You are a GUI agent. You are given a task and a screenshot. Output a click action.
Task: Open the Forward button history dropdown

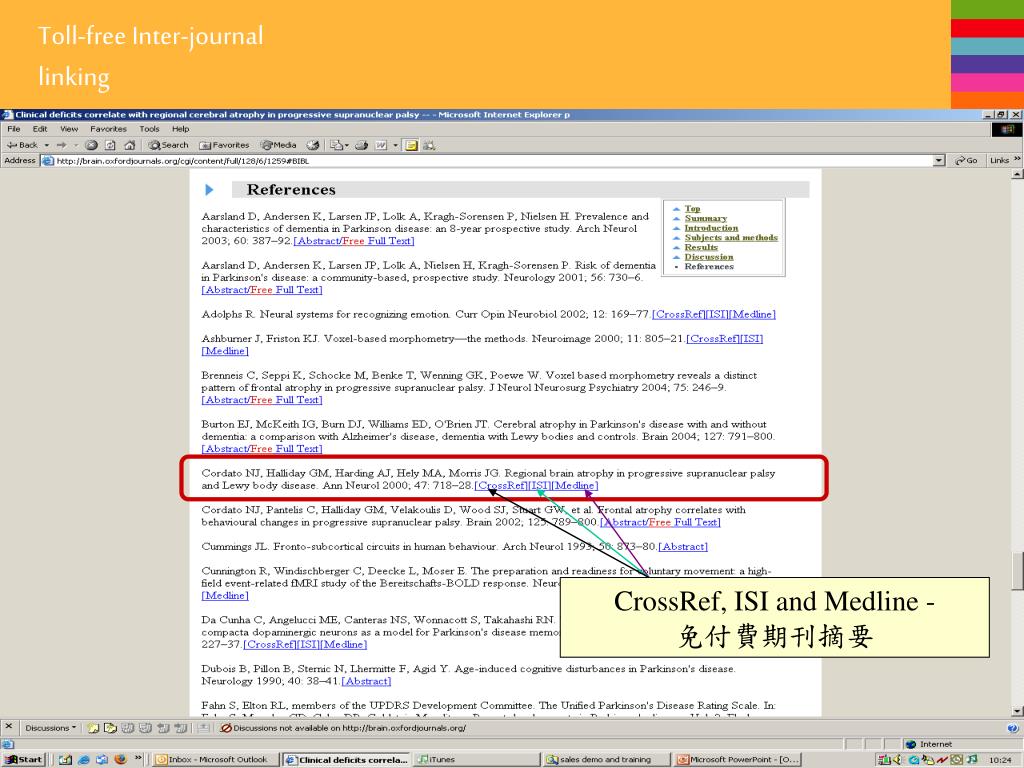(76, 145)
